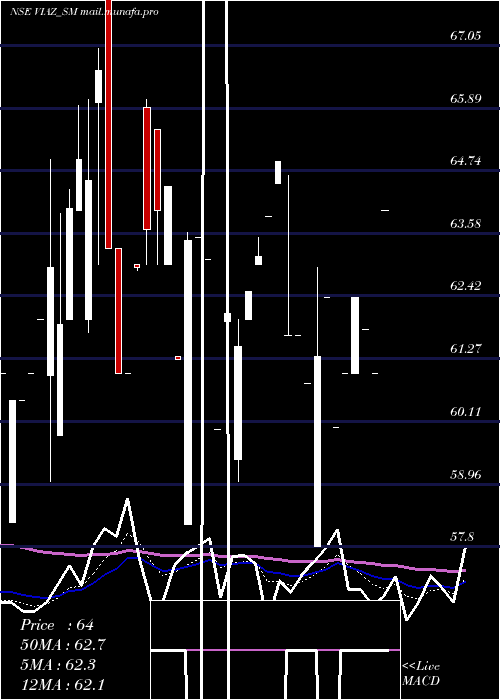
Task: Click the 50MA : 62.7 readout
Action: click(x=63, y=645)
